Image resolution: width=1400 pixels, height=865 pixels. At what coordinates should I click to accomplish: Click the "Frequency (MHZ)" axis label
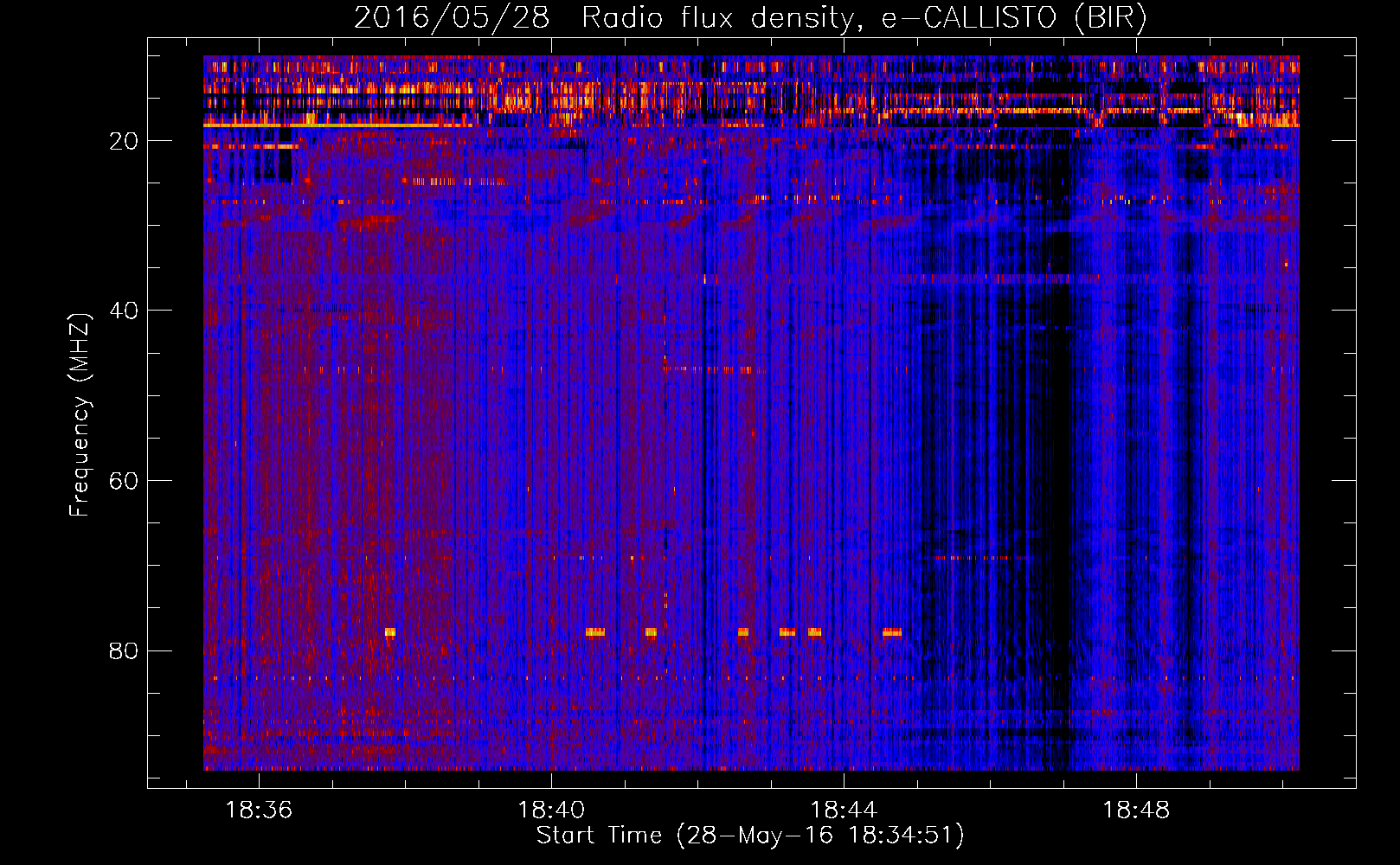(80, 415)
